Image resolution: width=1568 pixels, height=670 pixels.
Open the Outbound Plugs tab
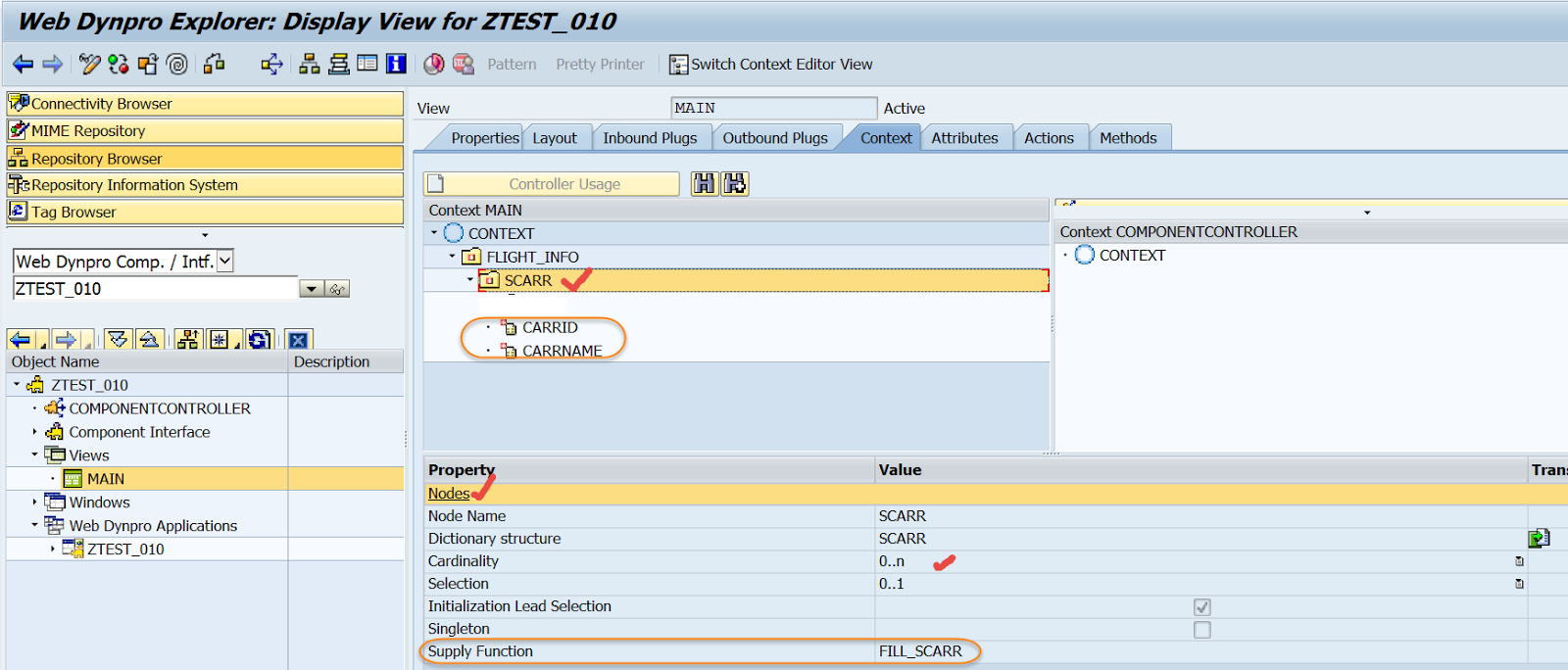coord(775,138)
